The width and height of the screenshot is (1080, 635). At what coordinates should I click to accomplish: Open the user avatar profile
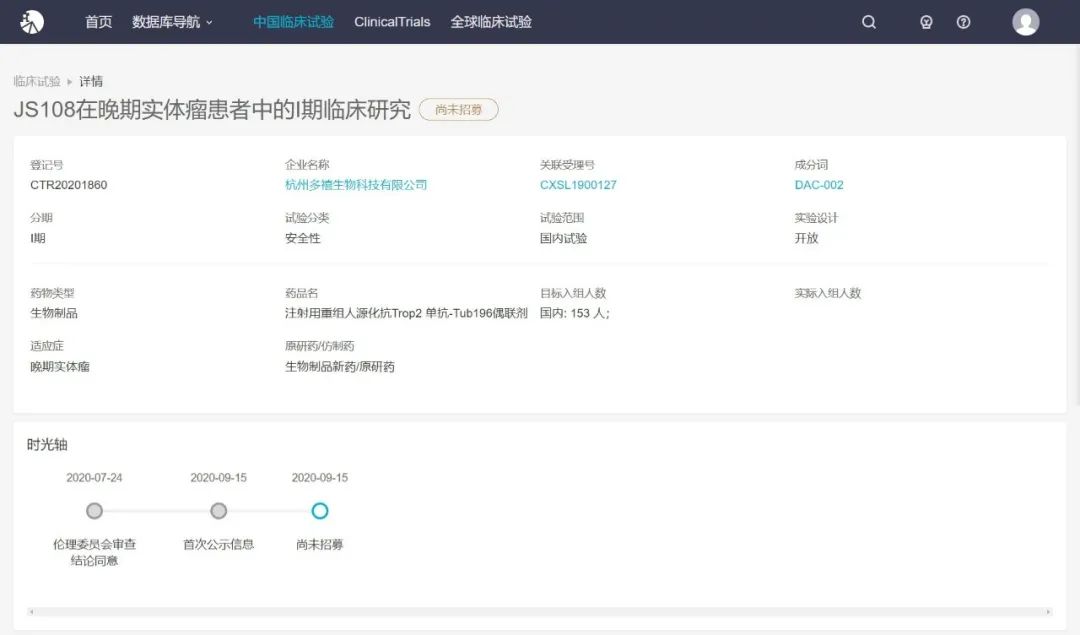click(x=1025, y=22)
